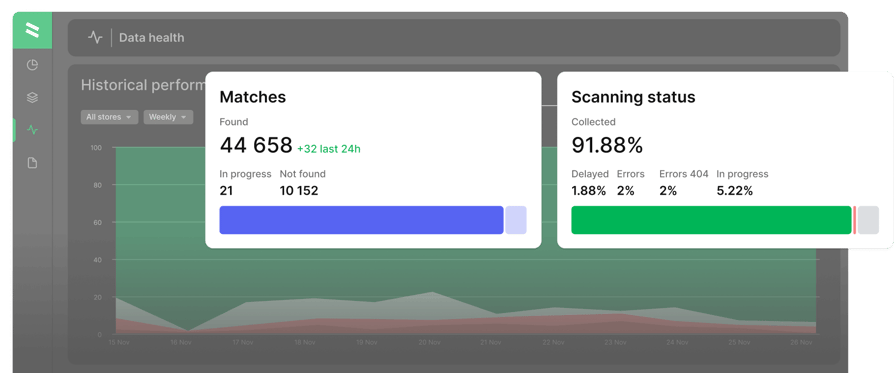This screenshot has height=373, width=896.
Task: Expand the Weekly period dropdown
Action: (168, 117)
